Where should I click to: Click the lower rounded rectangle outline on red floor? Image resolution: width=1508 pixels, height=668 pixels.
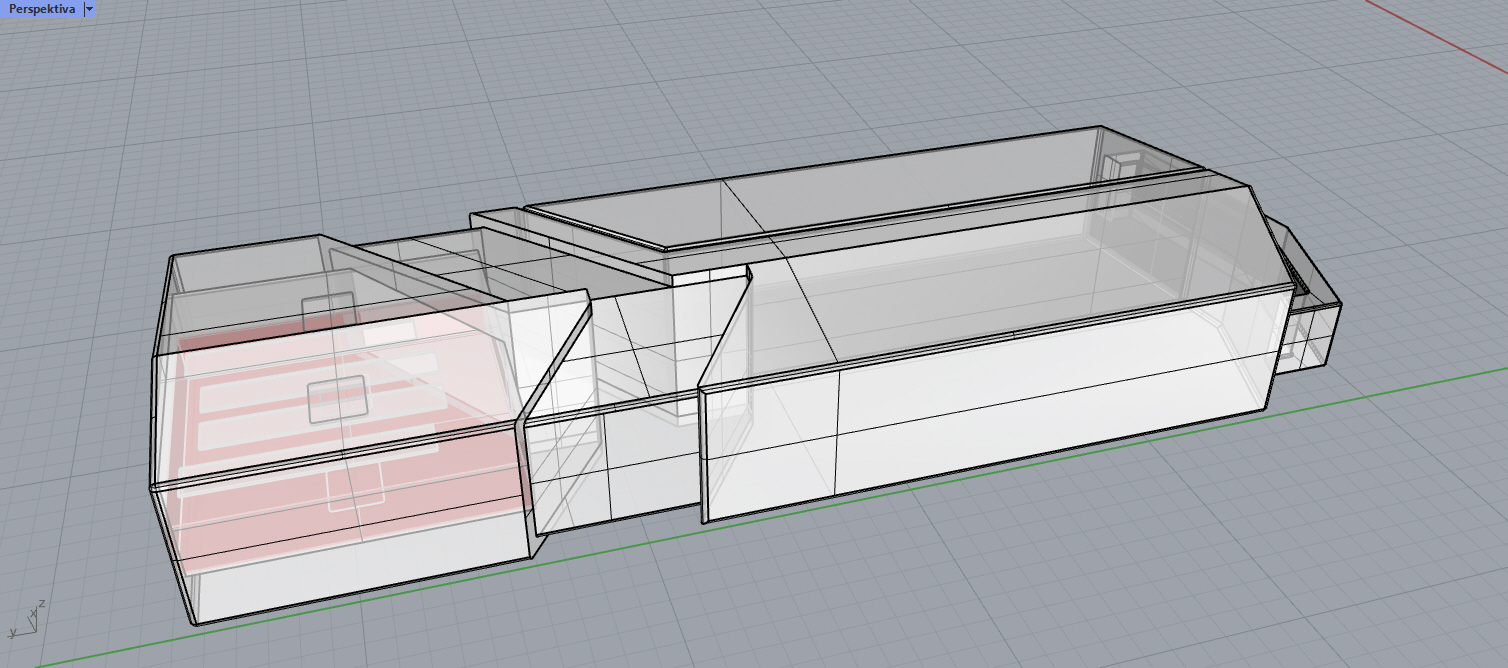[356, 490]
